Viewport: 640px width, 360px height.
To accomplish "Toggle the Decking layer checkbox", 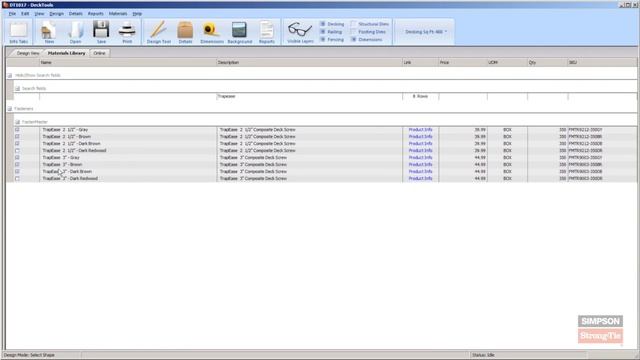I will 322,24.
